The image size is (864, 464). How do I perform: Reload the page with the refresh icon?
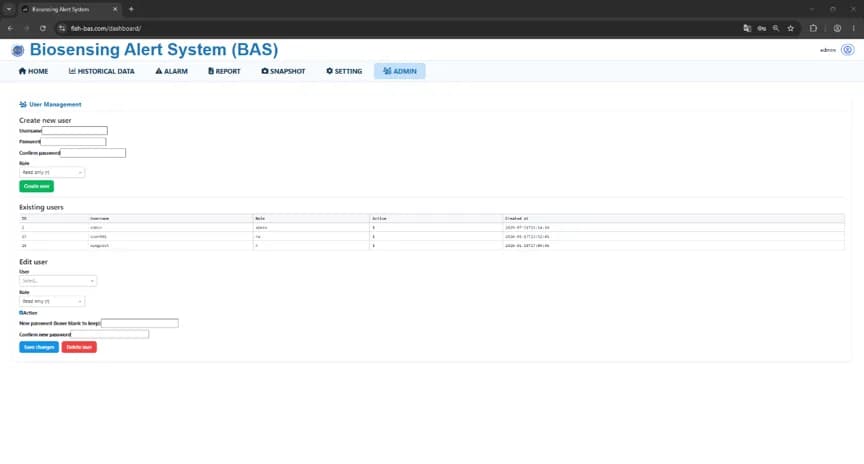pos(42,28)
